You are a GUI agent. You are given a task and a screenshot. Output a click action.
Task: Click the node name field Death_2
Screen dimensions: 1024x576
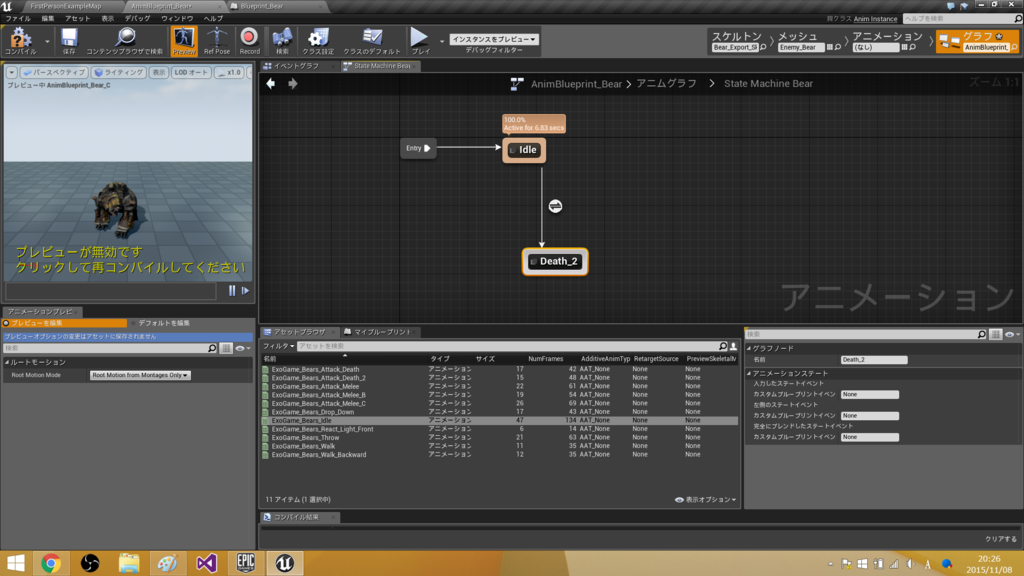click(x=874, y=360)
